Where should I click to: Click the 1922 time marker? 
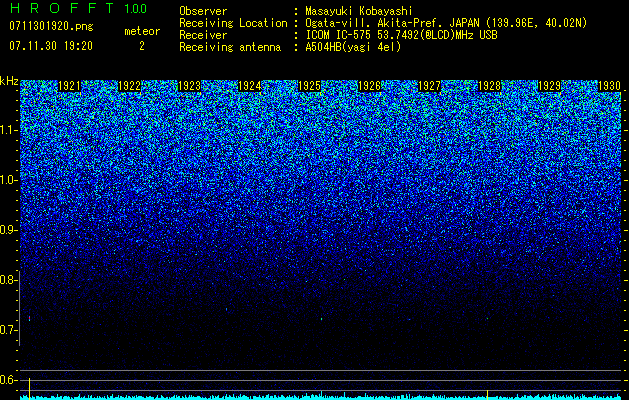tap(130, 86)
